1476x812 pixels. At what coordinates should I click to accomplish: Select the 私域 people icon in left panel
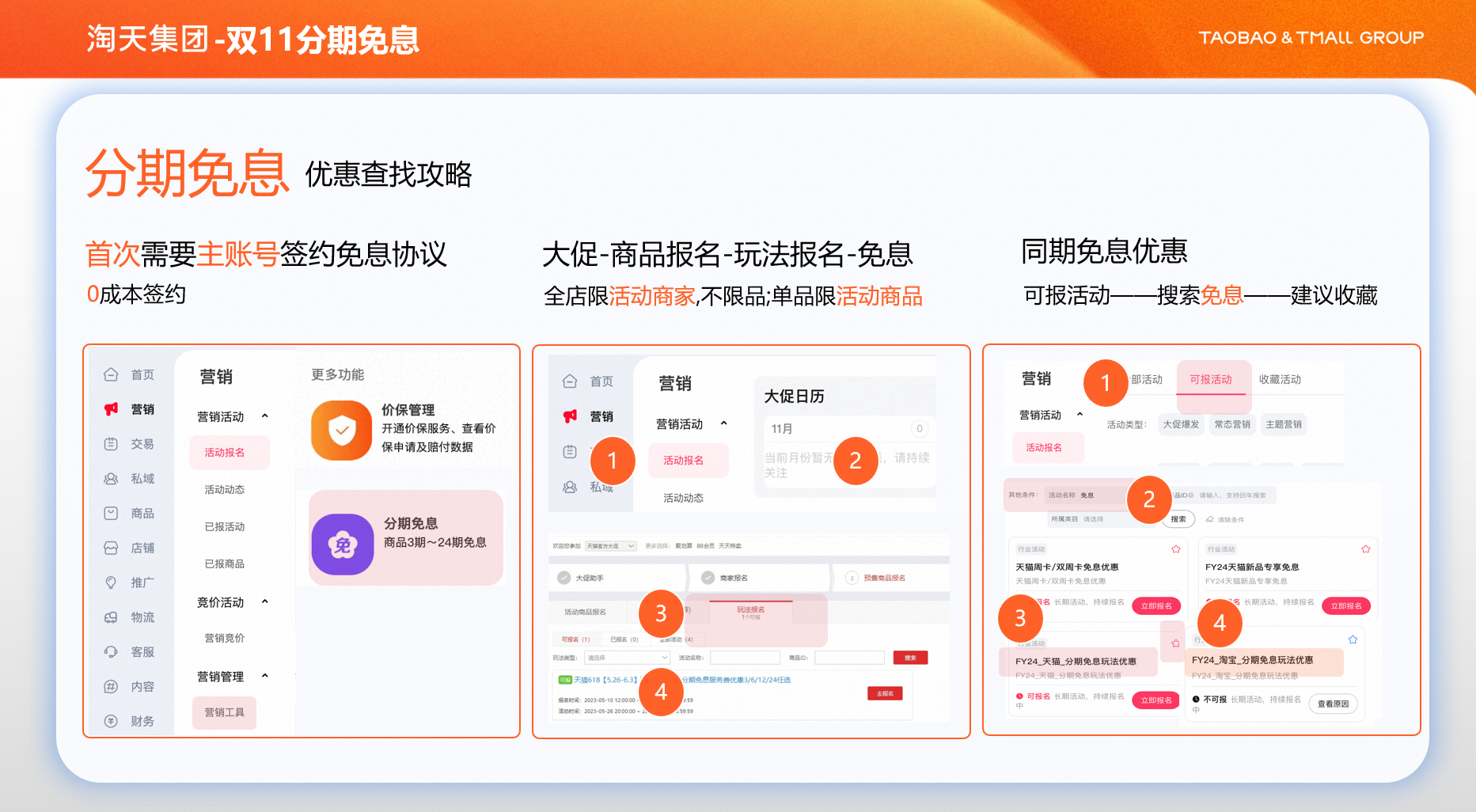click(111, 479)
